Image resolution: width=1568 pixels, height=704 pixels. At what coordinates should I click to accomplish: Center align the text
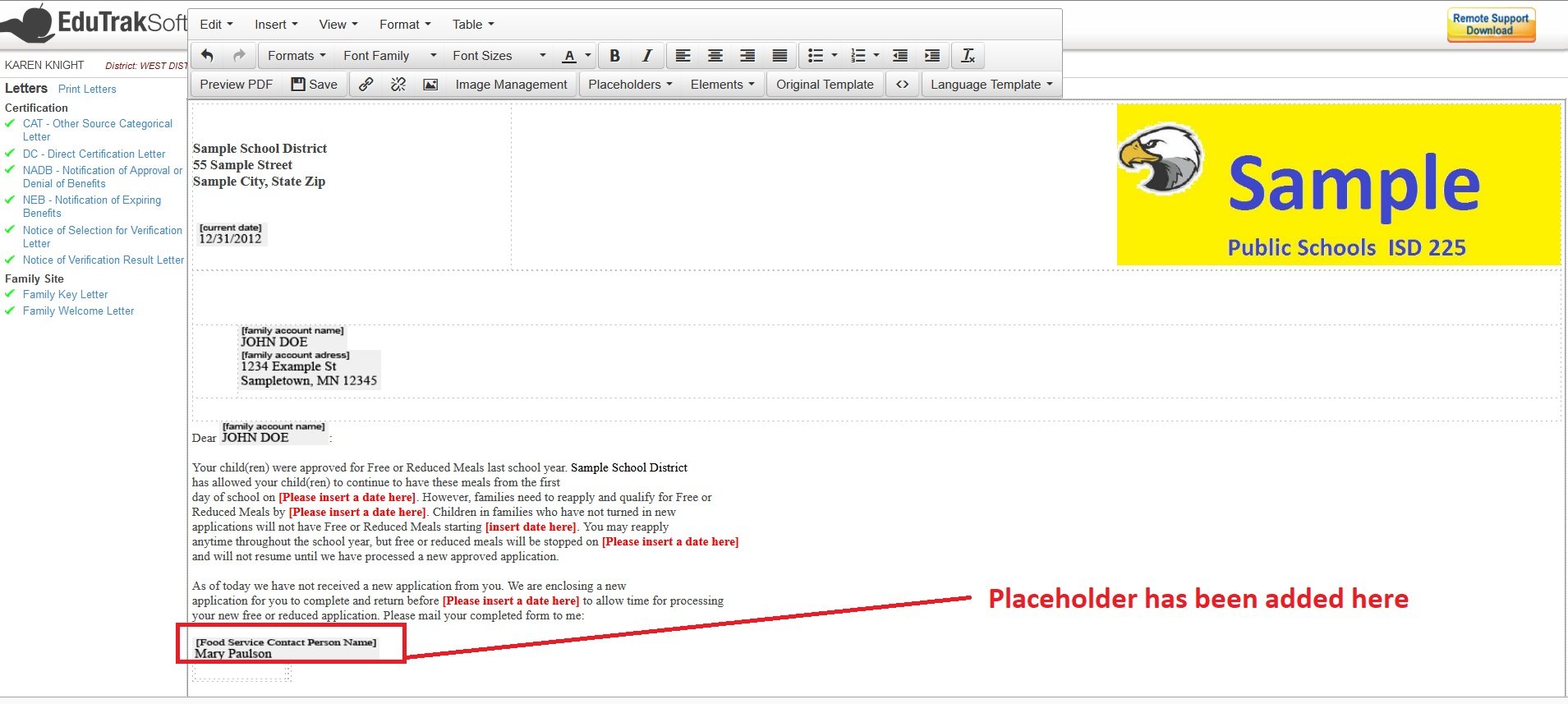point(715,56)
